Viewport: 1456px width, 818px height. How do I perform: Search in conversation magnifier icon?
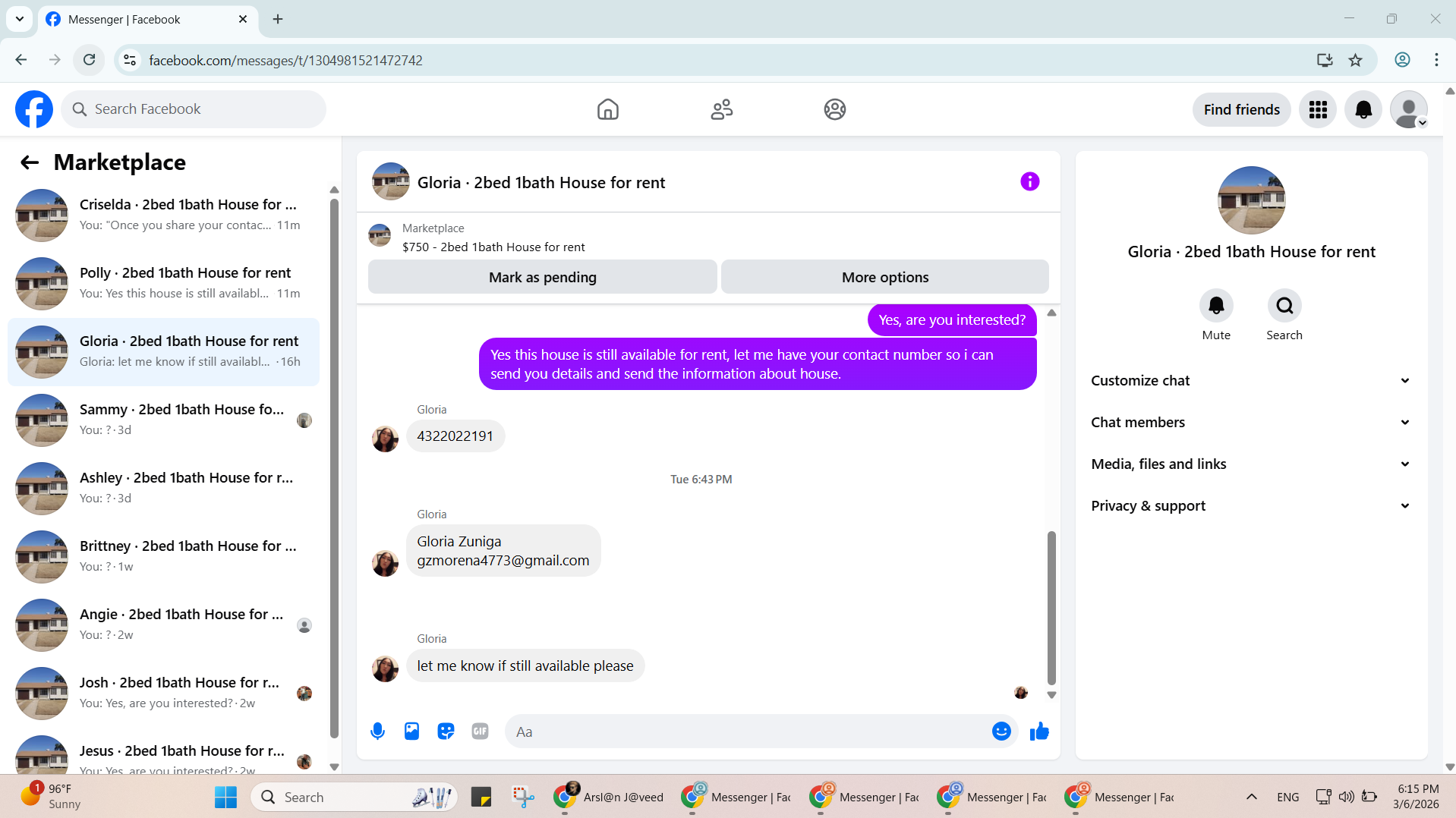(x=1284, y=306)
